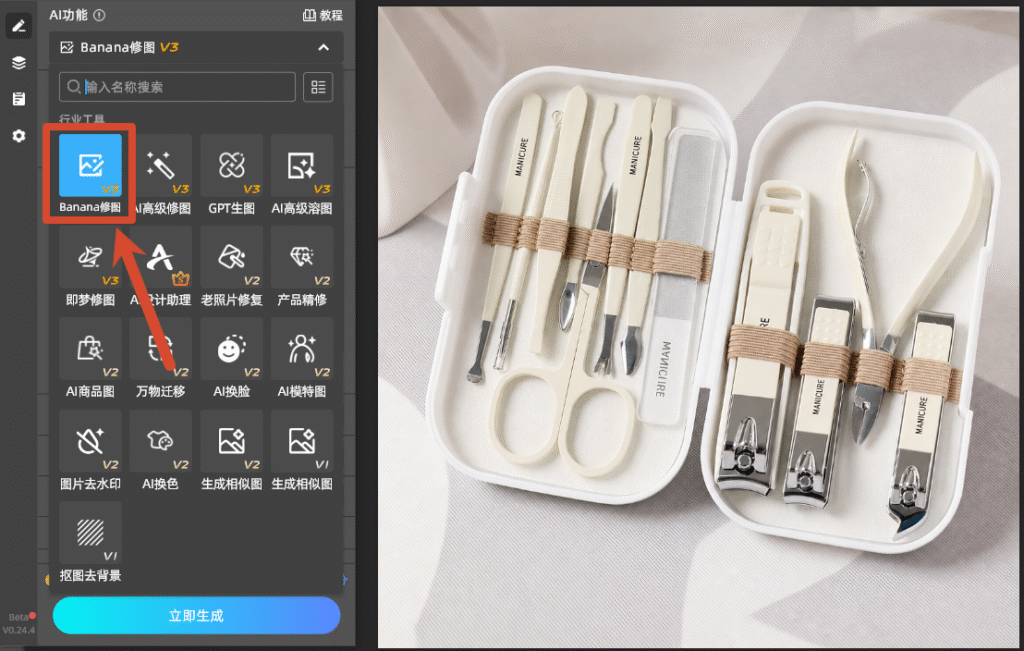Collapse the Banana修图 V3 dropdown
The image size is (1024, 651).
click(323, 47)
